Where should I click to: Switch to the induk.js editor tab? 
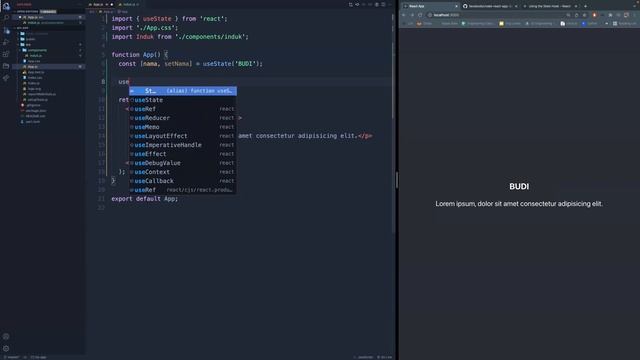point(130,4)
